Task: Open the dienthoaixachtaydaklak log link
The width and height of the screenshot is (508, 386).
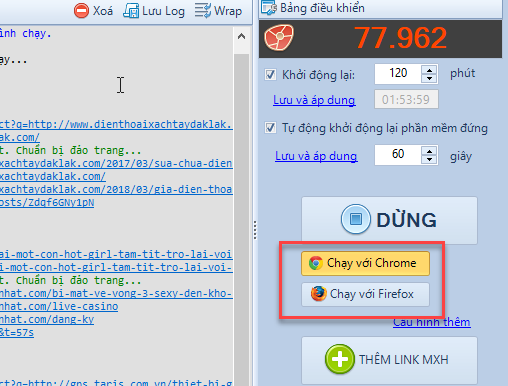Action: point(116,124)
